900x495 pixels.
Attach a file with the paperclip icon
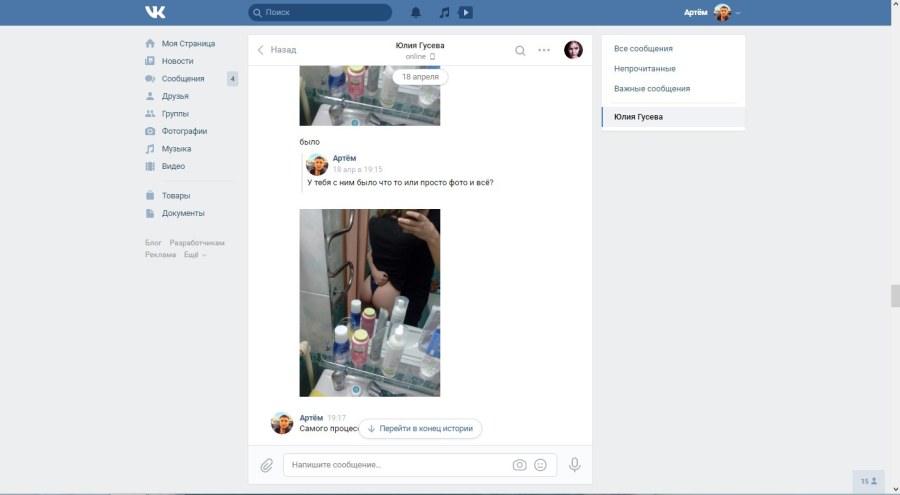click(267, 465)
